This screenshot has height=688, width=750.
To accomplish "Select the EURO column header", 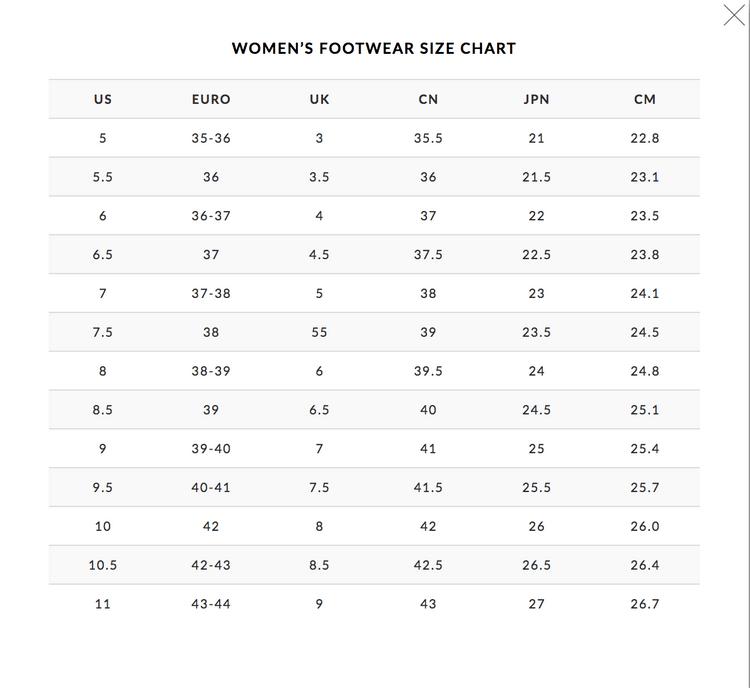I will [x=211, y=99].
